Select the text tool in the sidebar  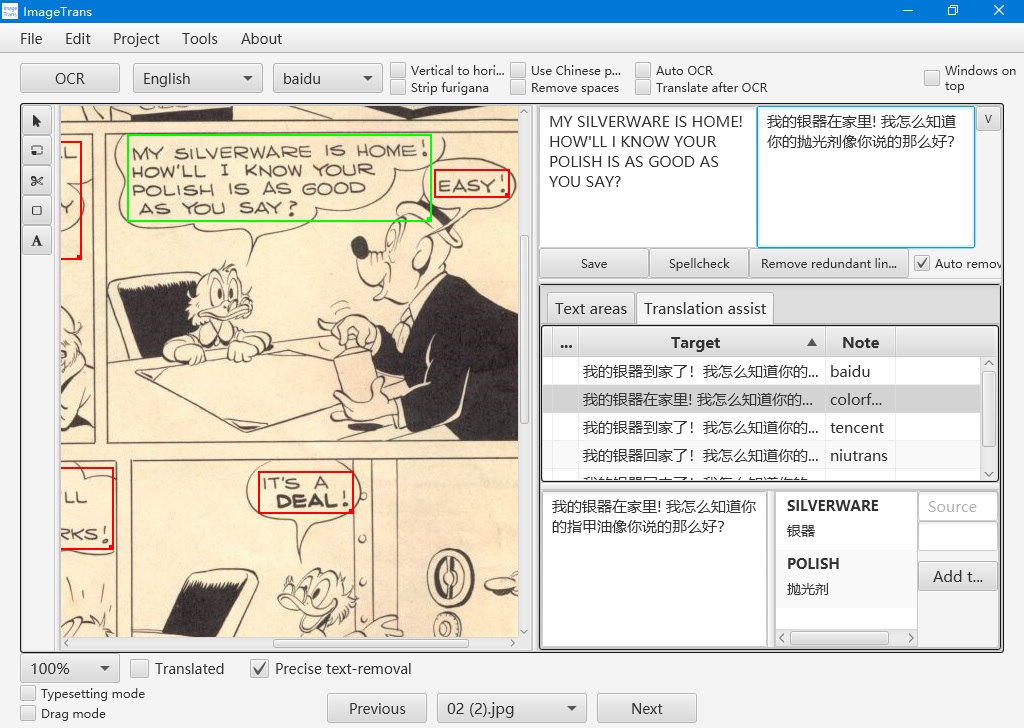[x=36, y=240]
